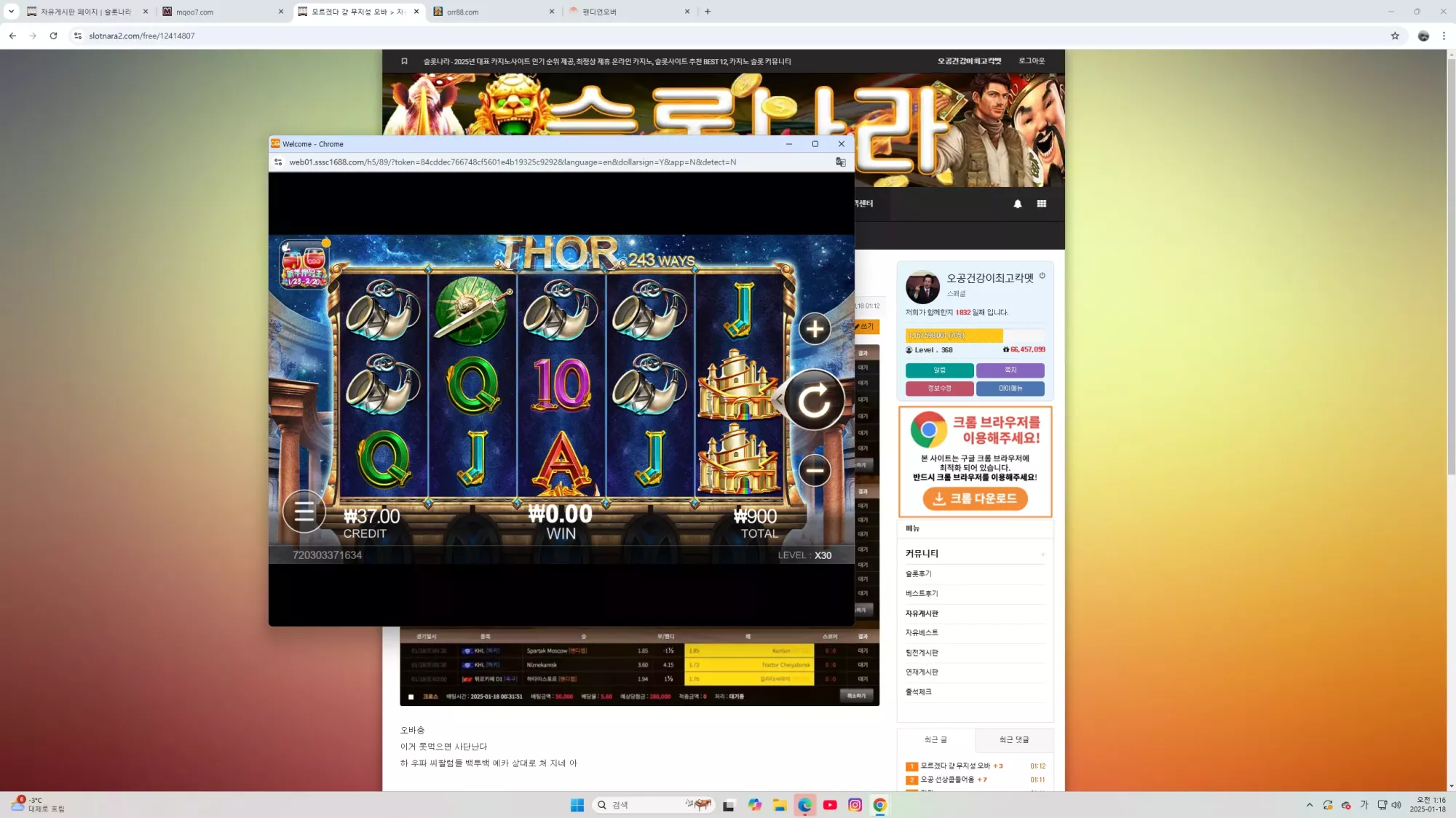This screenshot has height=818, width=1456.
Task: Increase the bet with the plus button
Action: pos(815,329)
